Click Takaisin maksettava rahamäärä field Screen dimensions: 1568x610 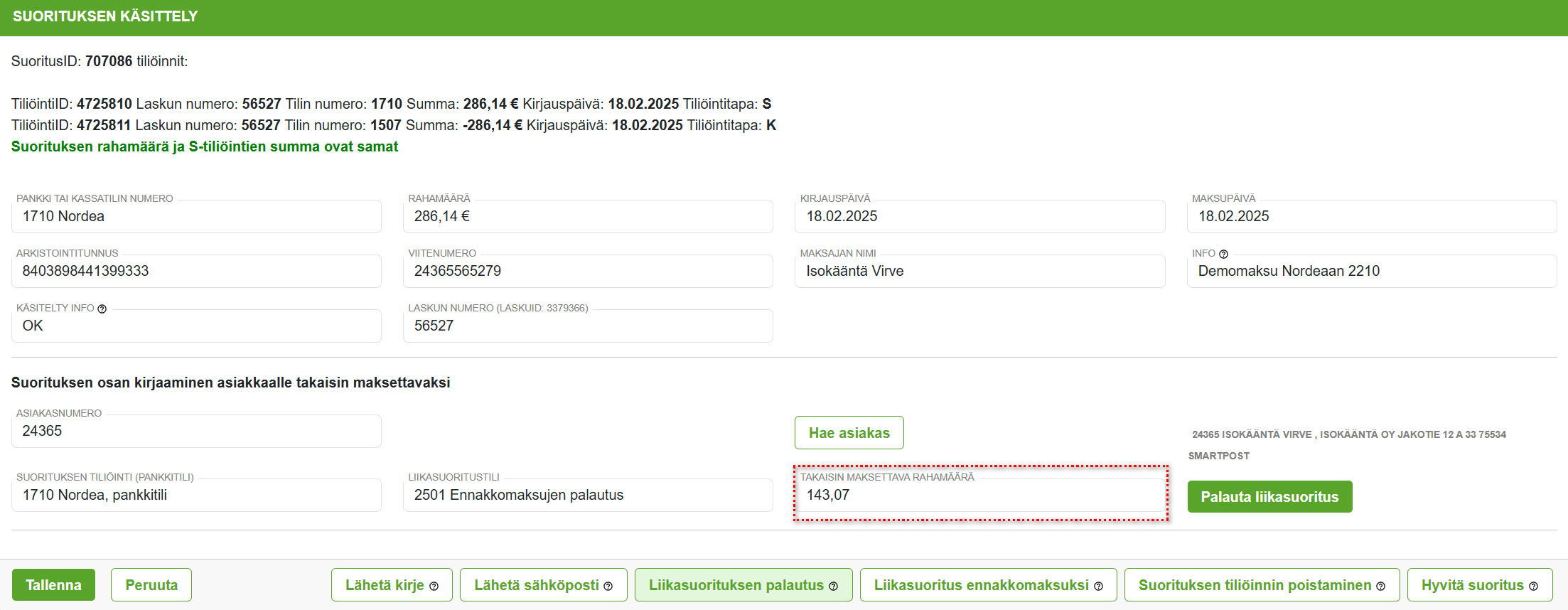pyautogui.click(x=979, y=495)
